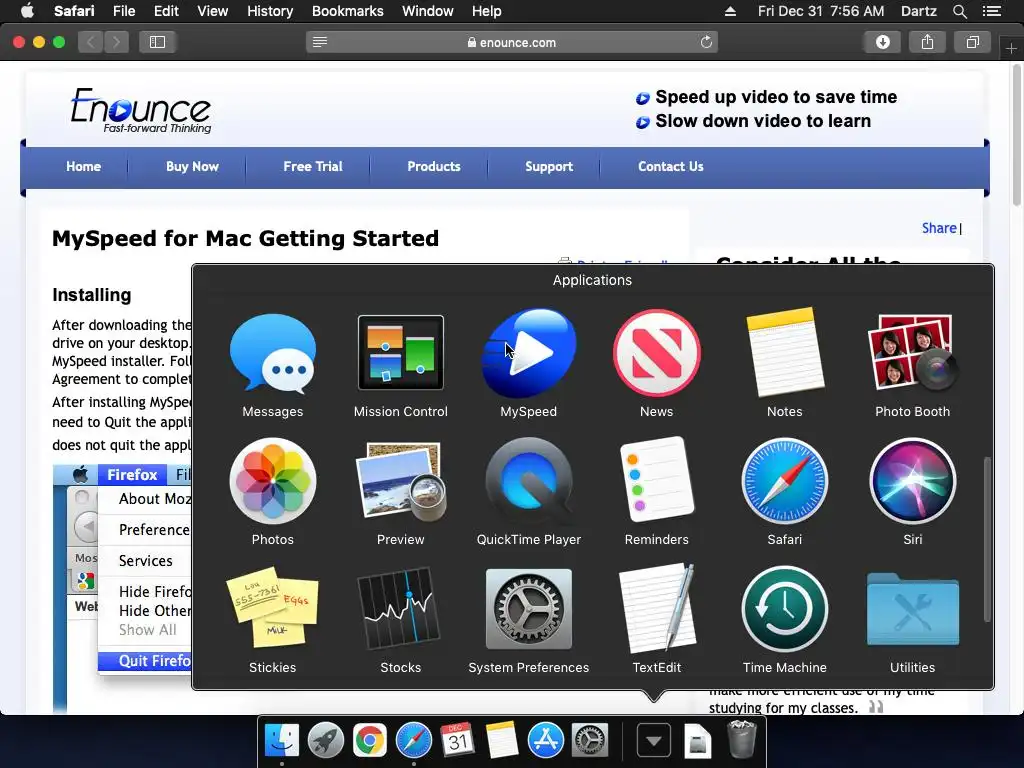This screenshot has height=768, width=1024.
Task: Open the Trash in the Dock
Action: pos(741,739)
